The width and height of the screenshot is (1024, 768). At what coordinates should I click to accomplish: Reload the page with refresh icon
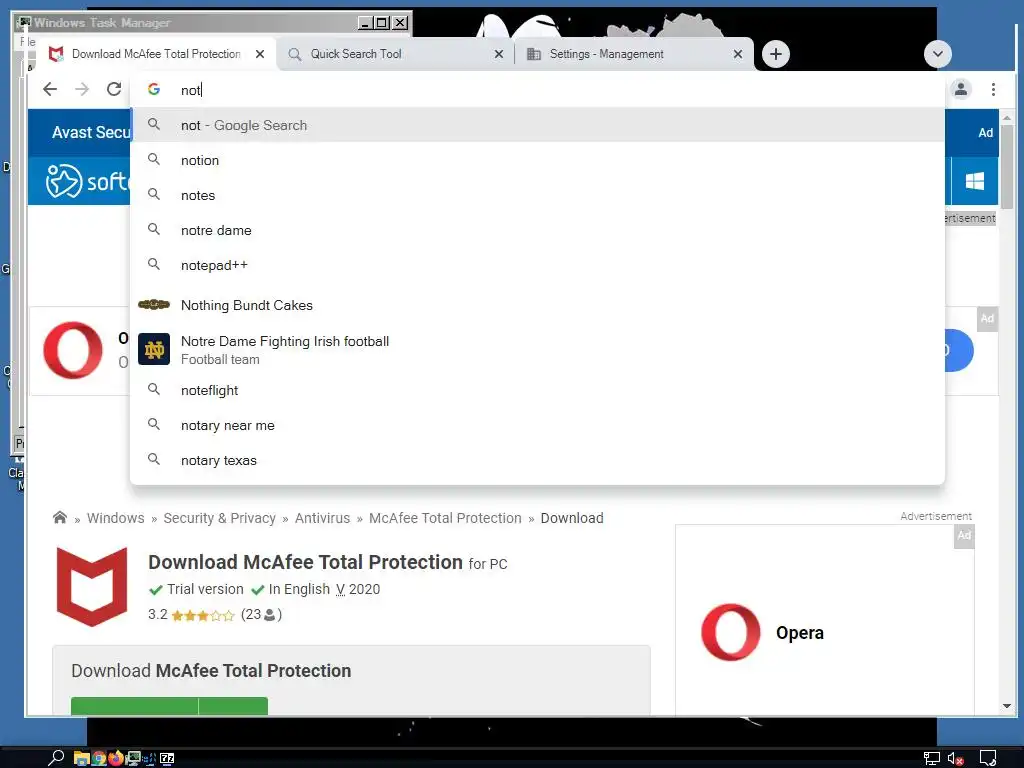click(x=114, y=89)
